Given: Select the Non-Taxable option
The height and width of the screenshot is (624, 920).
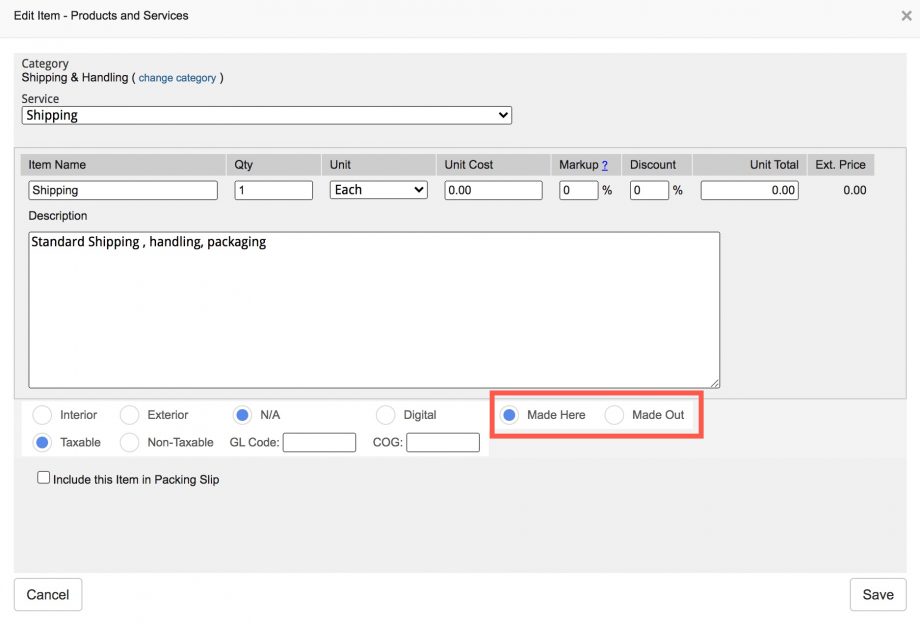Looking at the screenshot, I should pyautogui.click(x=129, y=442).
